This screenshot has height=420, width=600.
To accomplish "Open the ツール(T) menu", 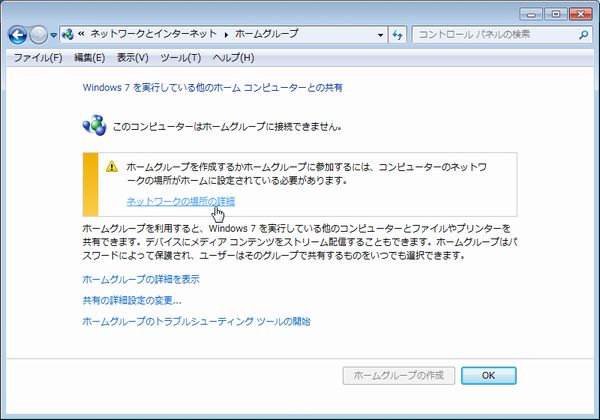I will pyautogui.click(x=181, y=58).
